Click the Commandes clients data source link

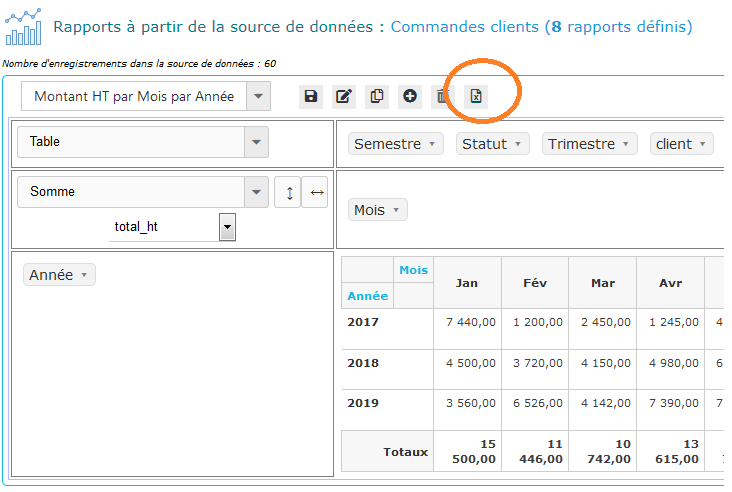click(x=464, y=27)
